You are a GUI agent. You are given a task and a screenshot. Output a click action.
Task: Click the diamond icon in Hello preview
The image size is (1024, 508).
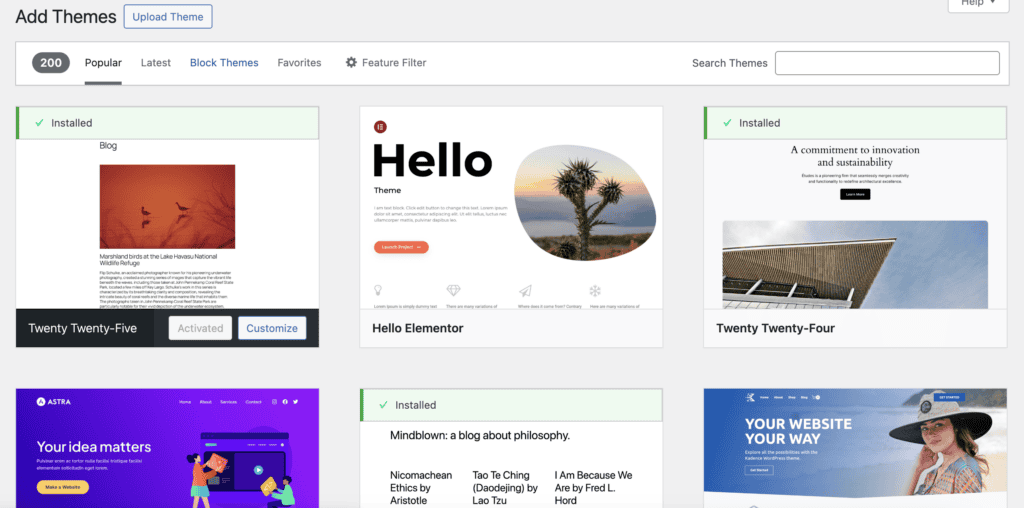(453, 291)
